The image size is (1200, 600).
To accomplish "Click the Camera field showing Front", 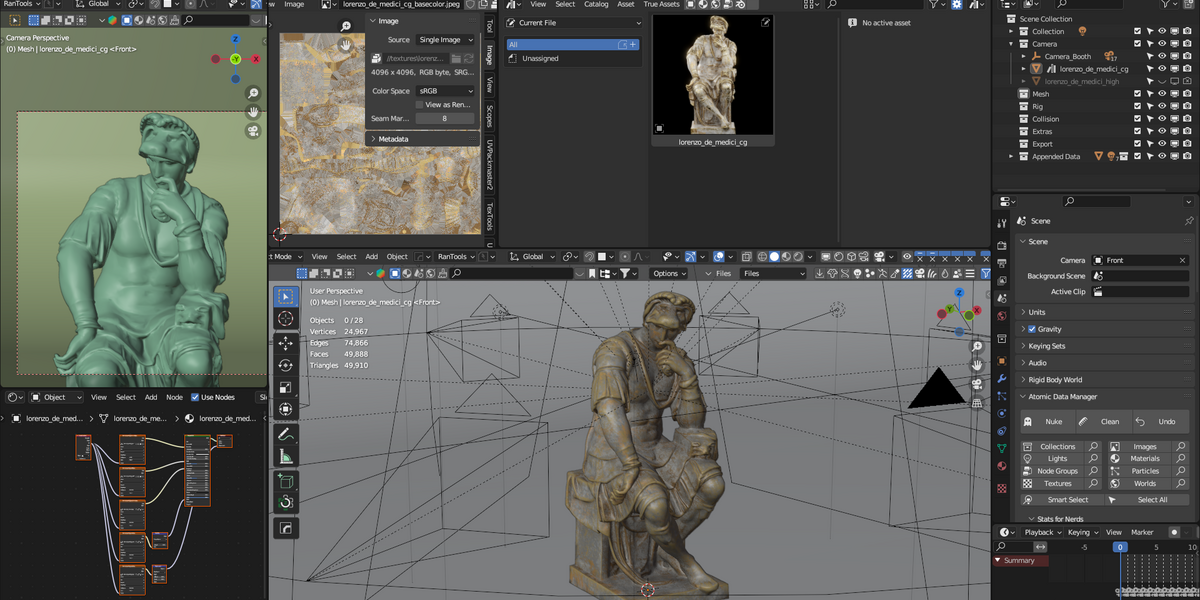I will 1140,260.
